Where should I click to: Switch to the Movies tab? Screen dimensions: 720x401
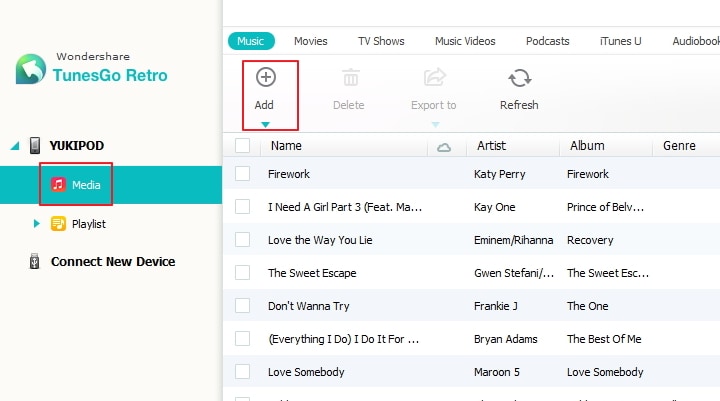(x=311, y=41)
